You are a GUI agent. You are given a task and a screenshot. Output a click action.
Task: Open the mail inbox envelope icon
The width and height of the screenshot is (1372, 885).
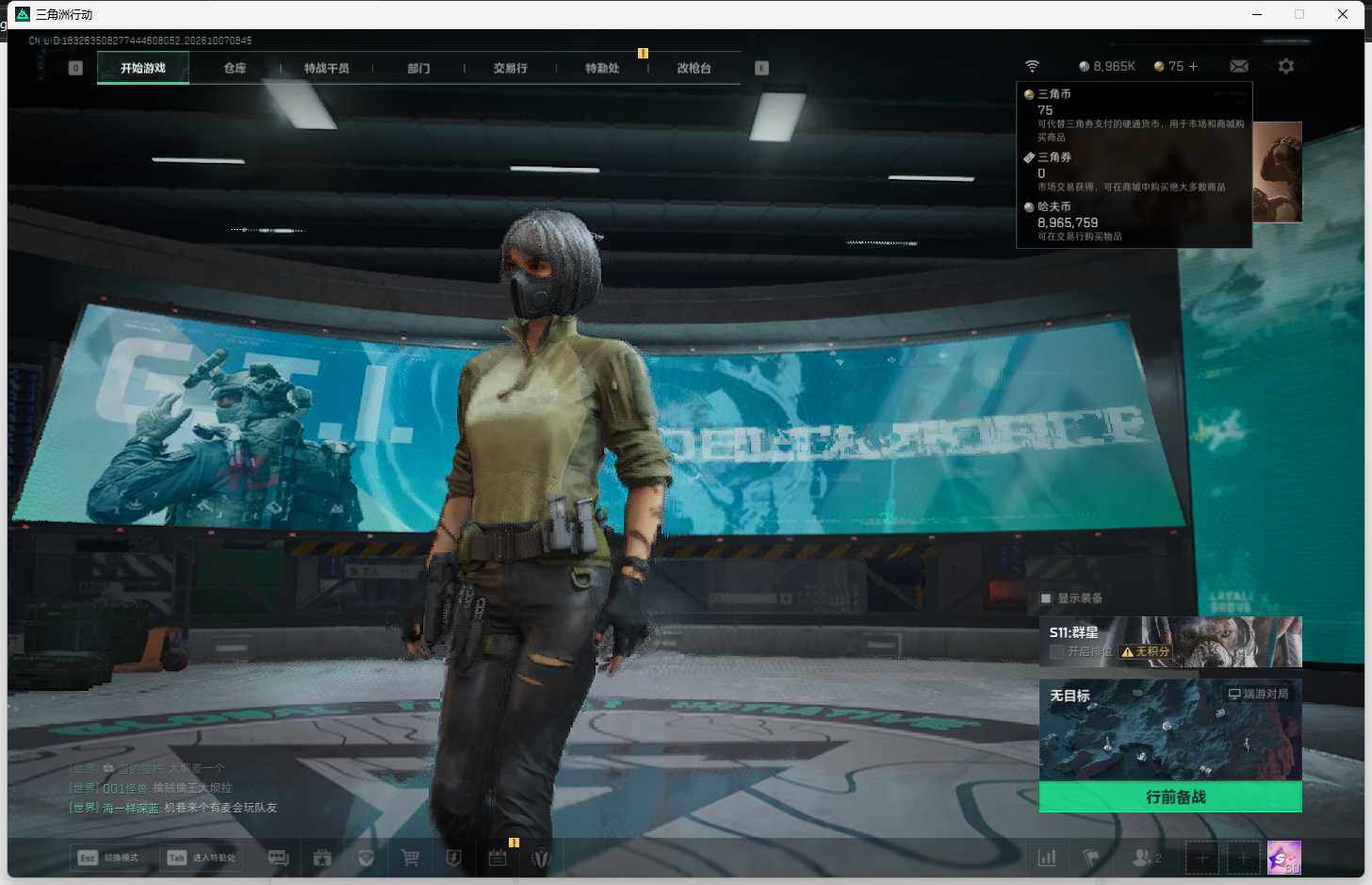(1239, 66)
